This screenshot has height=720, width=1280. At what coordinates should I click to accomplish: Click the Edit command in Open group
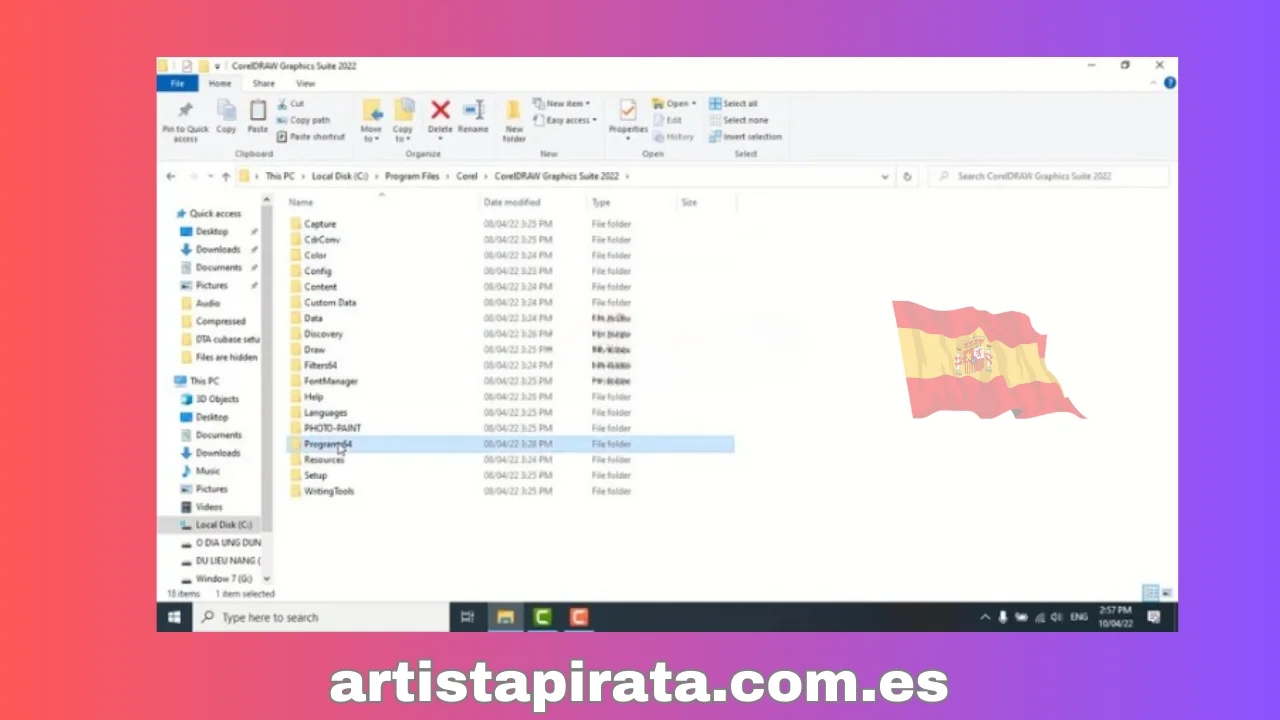667,120
